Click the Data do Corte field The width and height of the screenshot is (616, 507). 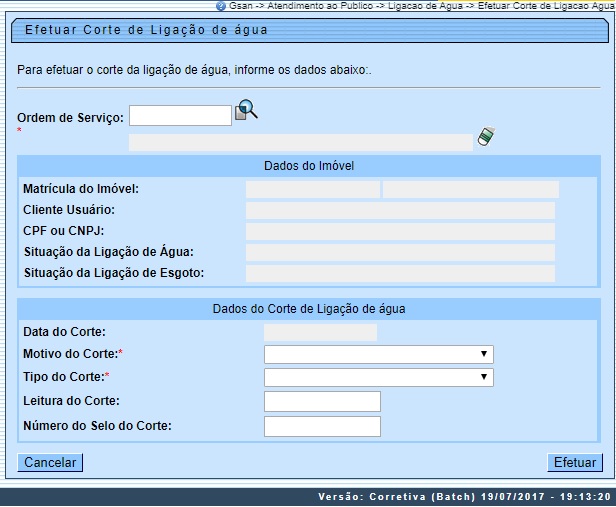[320, 332]
